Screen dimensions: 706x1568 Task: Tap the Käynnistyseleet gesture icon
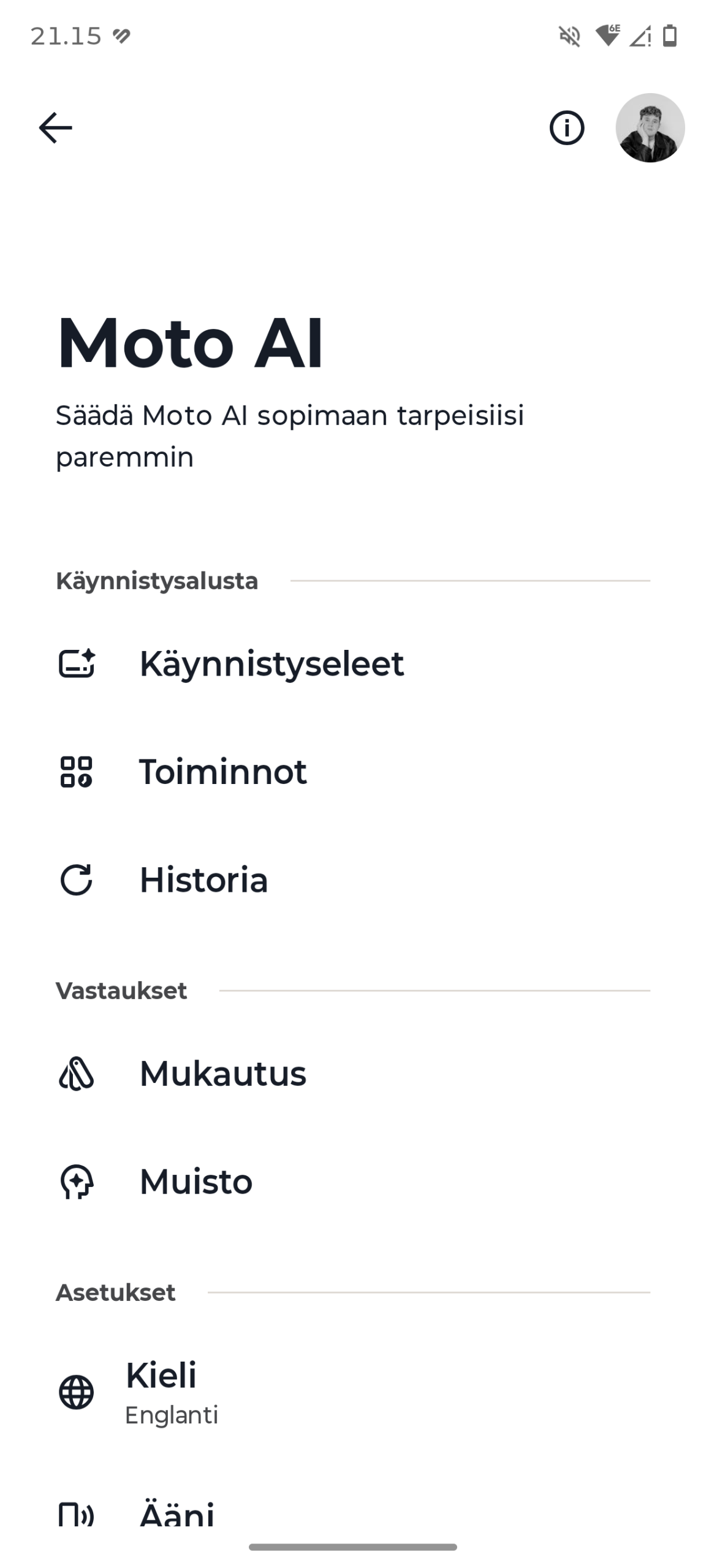[77, 663]
